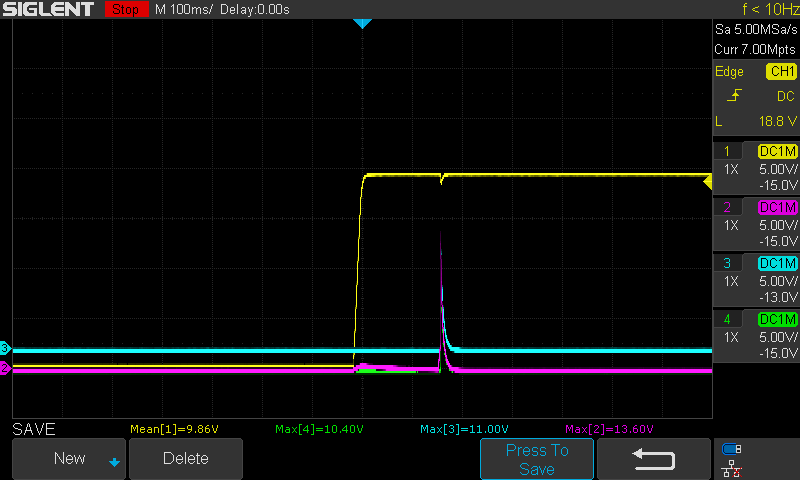
Task: Click the cyan channel 3 DC1M badge
Action: (778, 264)
